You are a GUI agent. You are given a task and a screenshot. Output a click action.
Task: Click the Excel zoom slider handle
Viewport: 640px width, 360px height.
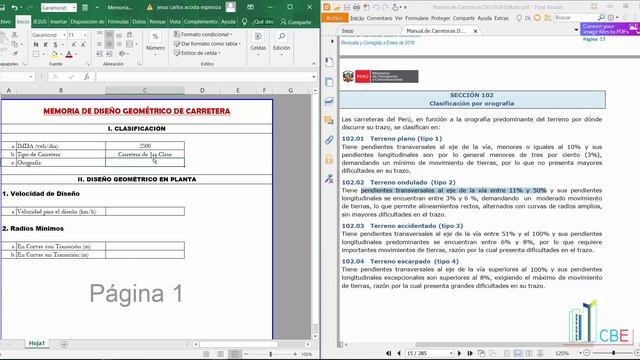point(271,354)
